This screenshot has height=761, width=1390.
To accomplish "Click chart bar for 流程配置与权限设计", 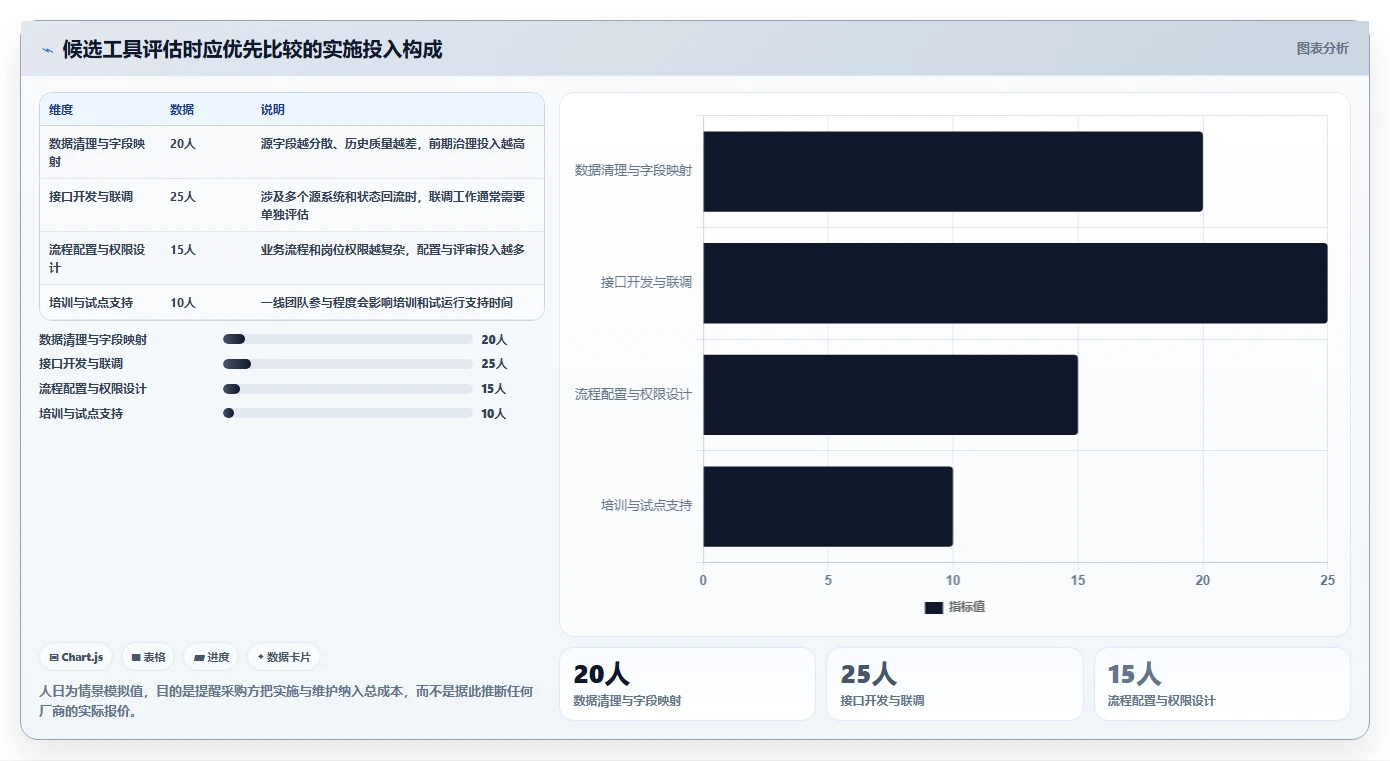I will pyautogui.click(x=890, y=394).
